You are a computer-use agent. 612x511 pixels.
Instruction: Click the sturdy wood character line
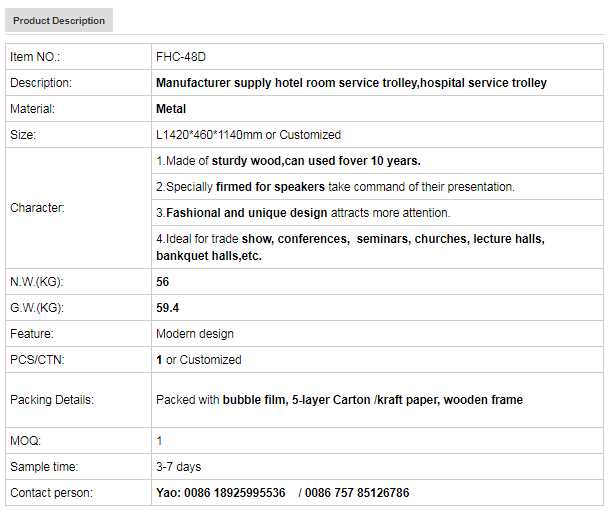pos(288,161)
